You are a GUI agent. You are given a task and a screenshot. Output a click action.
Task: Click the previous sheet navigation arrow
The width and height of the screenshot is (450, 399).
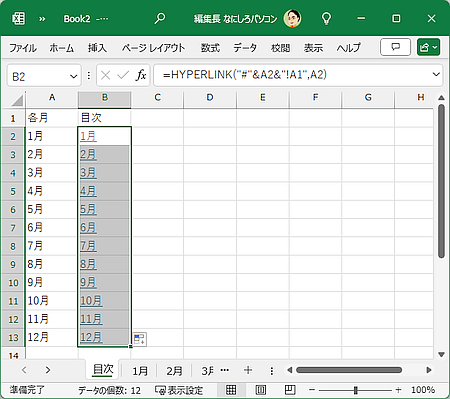[x=24, y=370]
